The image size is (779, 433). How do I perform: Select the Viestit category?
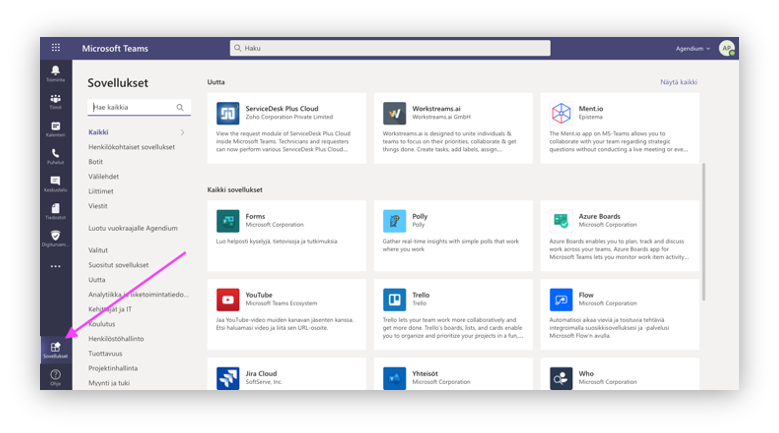pos(98,206)
